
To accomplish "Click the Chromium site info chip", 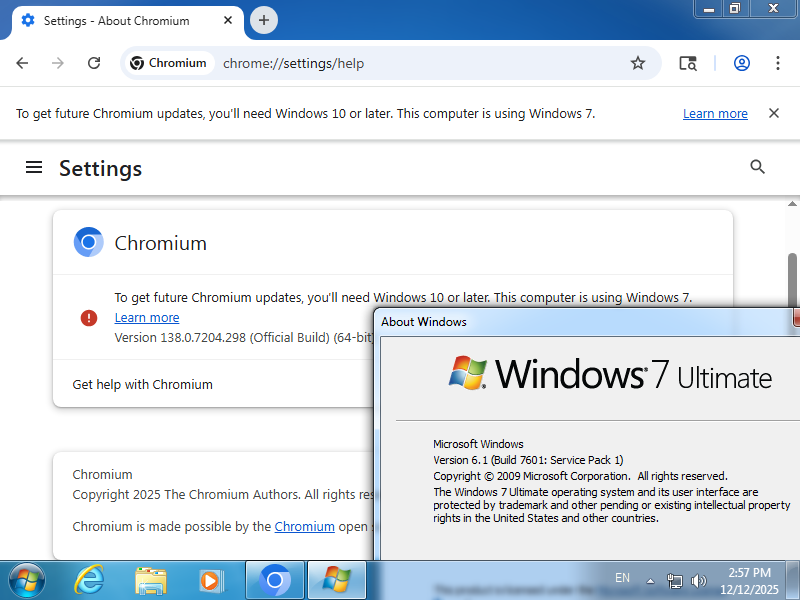I will pos(169,63).
